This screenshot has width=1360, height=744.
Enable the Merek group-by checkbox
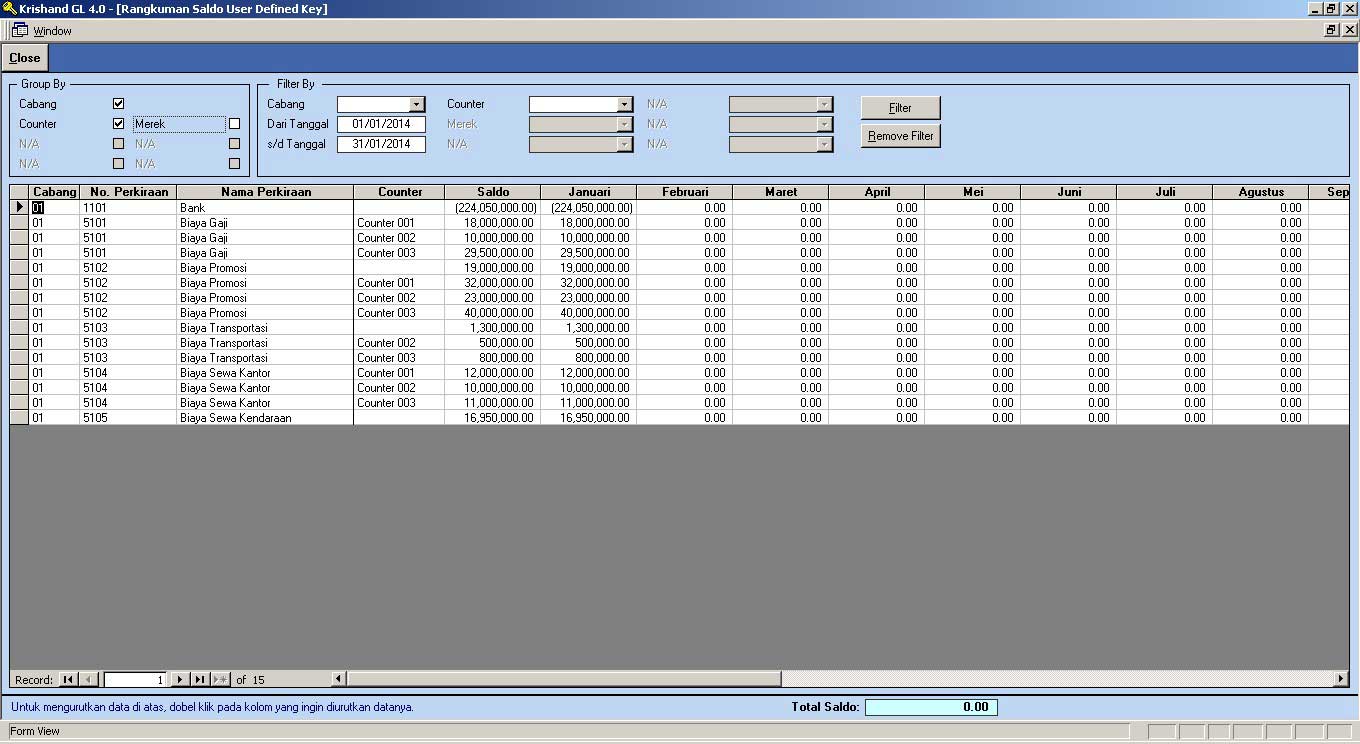click(234, 124)
